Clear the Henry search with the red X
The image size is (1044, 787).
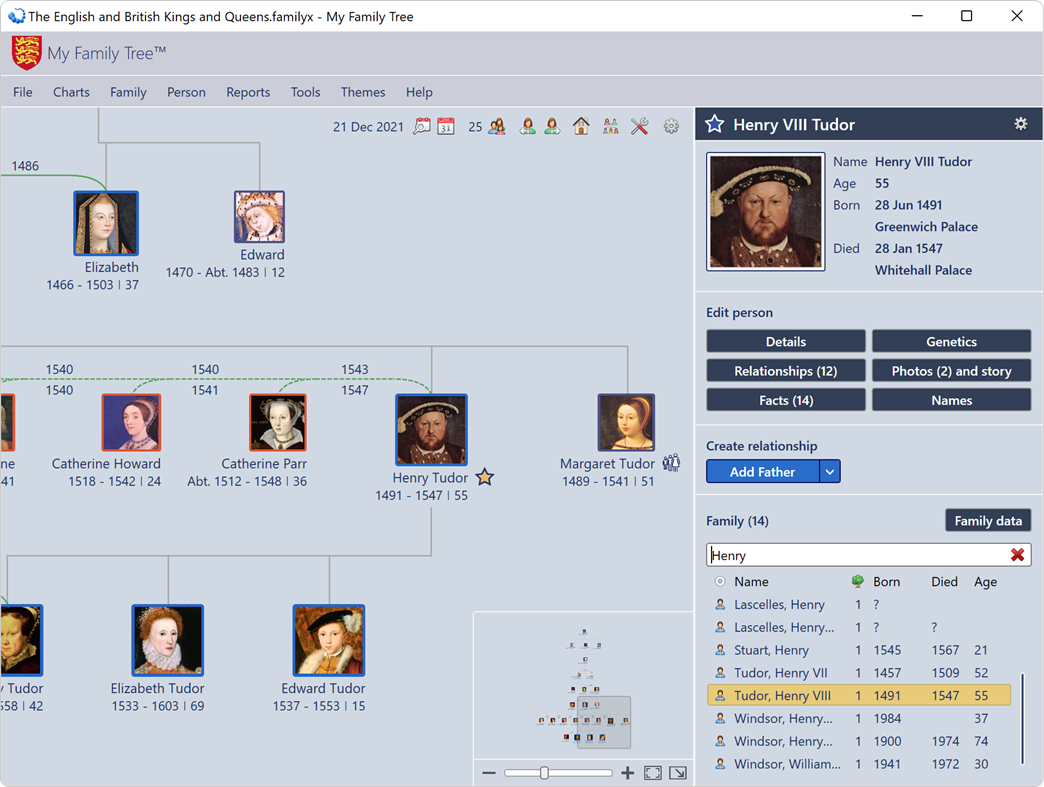coord(1018,555)
